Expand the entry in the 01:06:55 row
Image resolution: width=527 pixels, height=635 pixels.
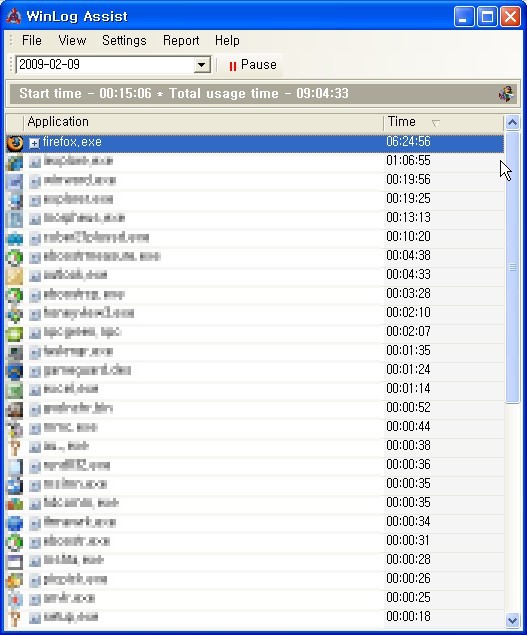tap(35, 162)
